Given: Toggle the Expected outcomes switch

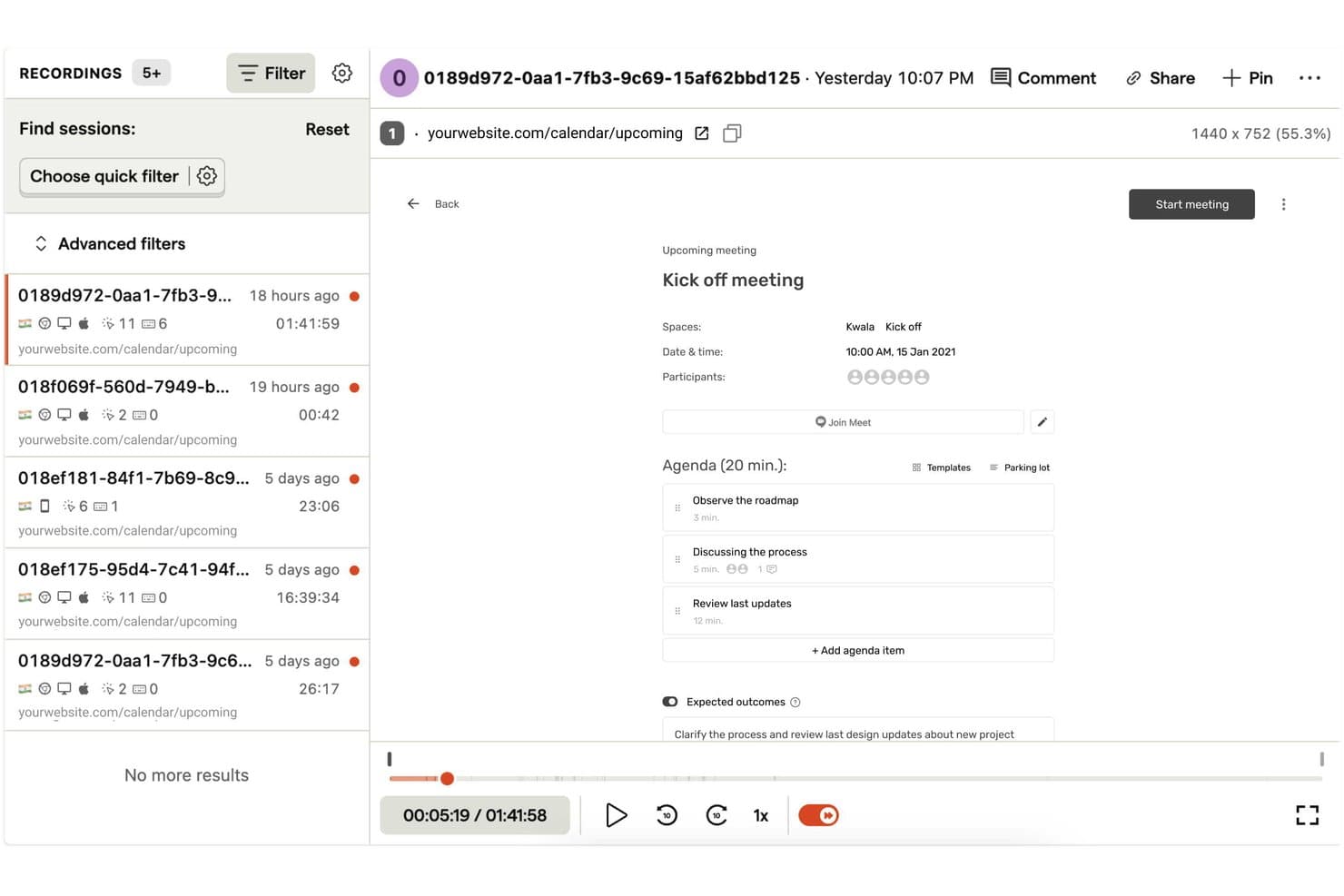Looking at the screenshot, I should [x=670, y=702].
